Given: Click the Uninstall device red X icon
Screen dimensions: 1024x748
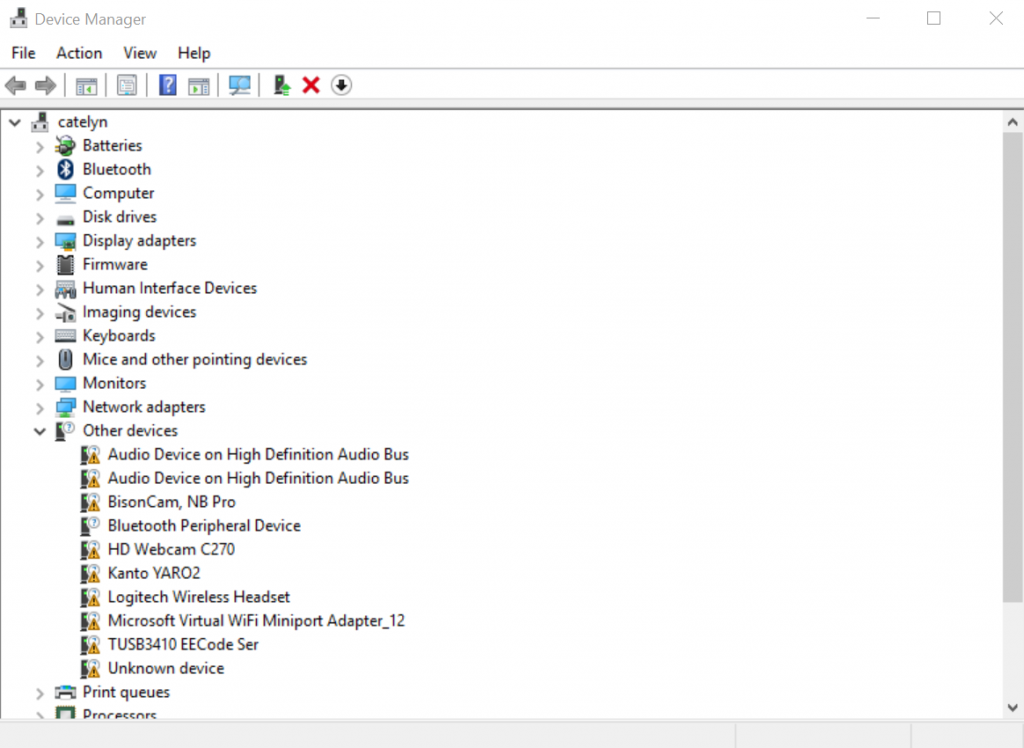Looking at the screenshot, I should 311,85.
